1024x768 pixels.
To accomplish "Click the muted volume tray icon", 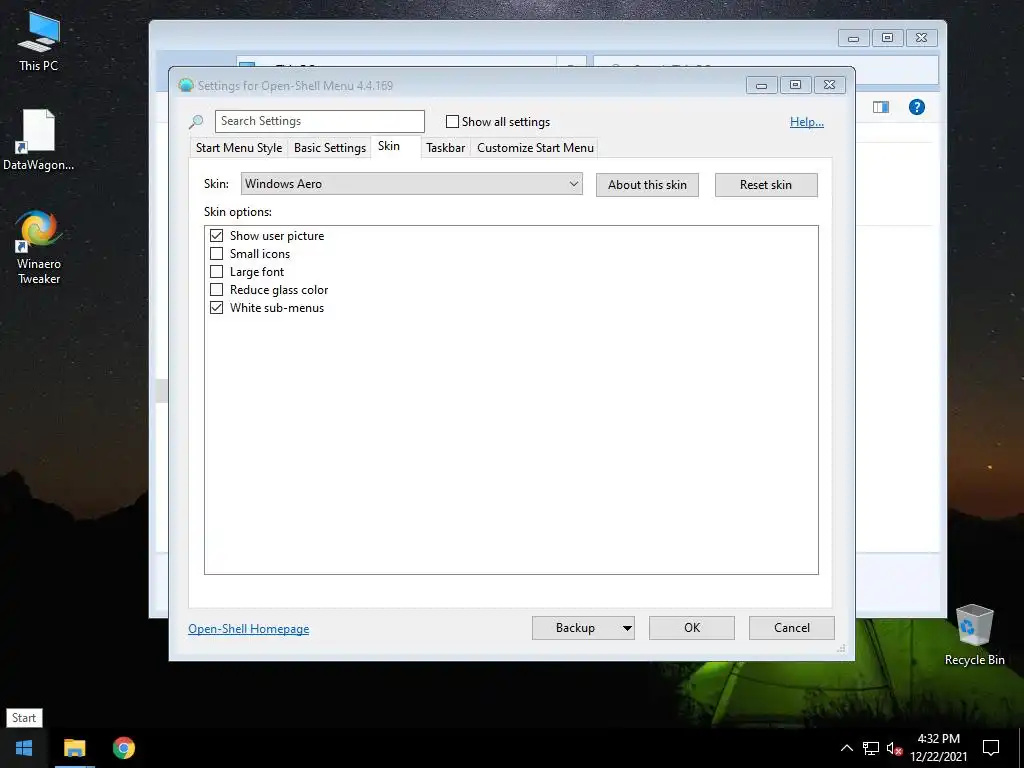I will pyautogui.click(x=894, y=748).
